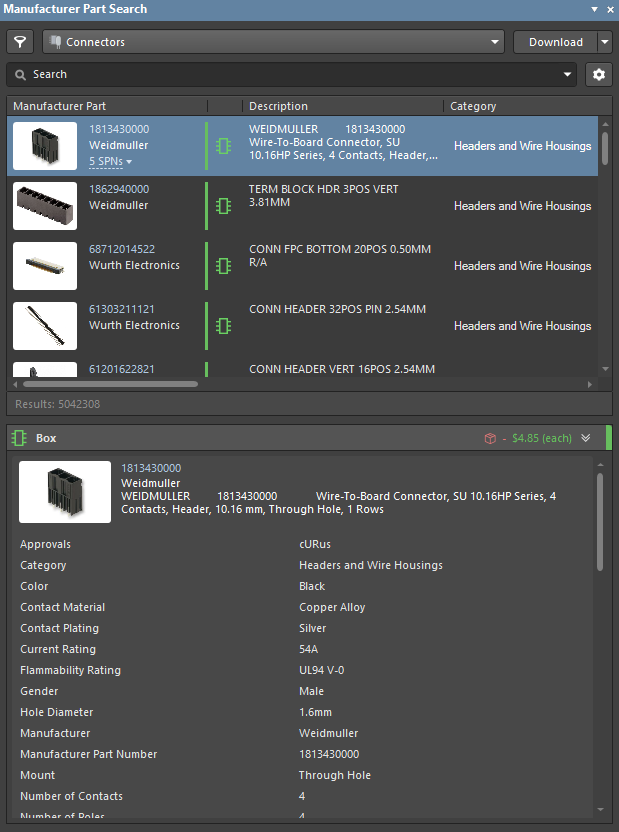Viewport: 619px width, 832px height.
Task: Open part link 1813430000 in details
Action: click(x=151, y=468)
